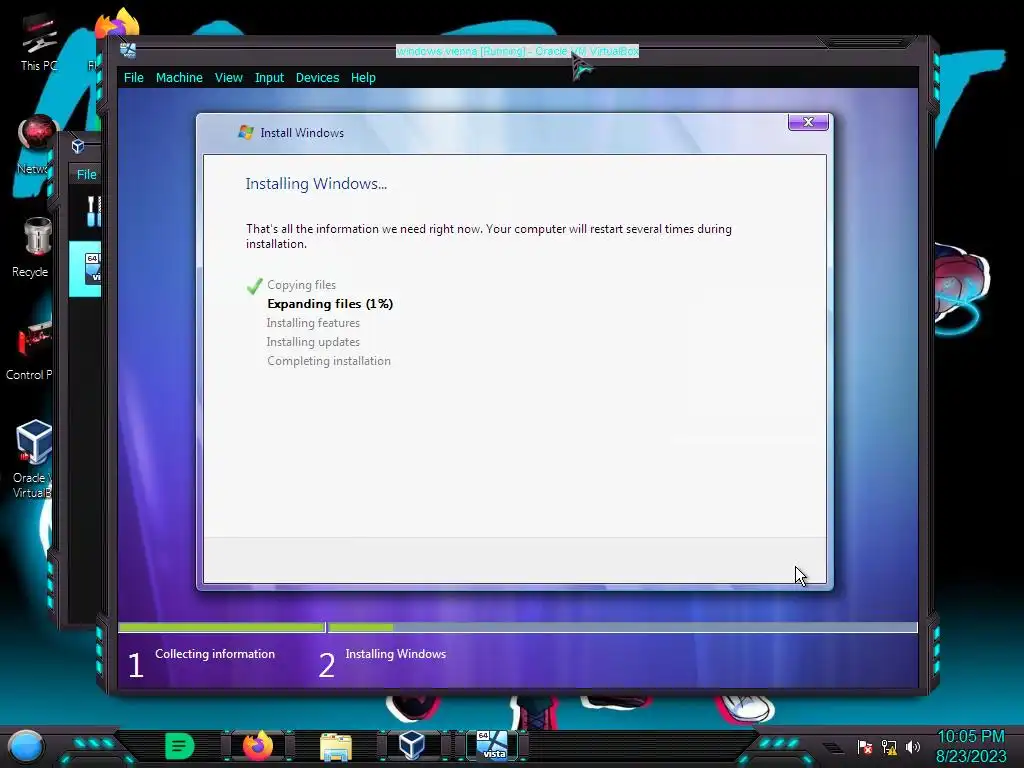Click the Windows flag icon in installer title
1024x768 pixels.
coord(246,133)
